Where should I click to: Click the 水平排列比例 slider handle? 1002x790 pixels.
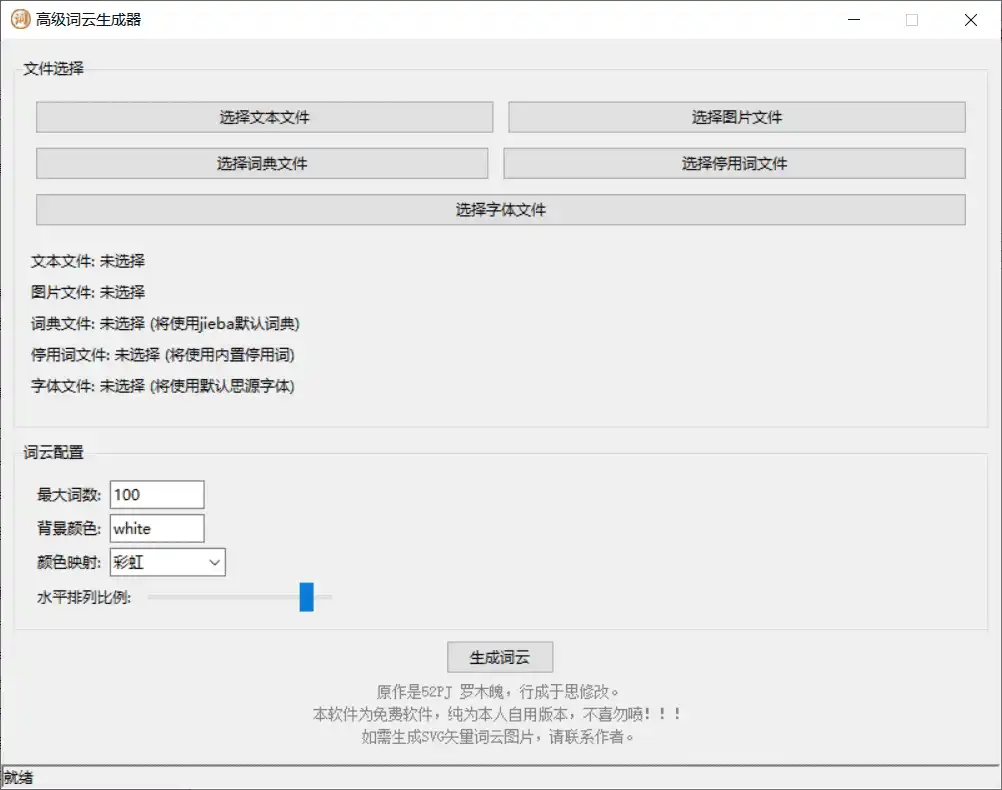[x=307, y=597]
